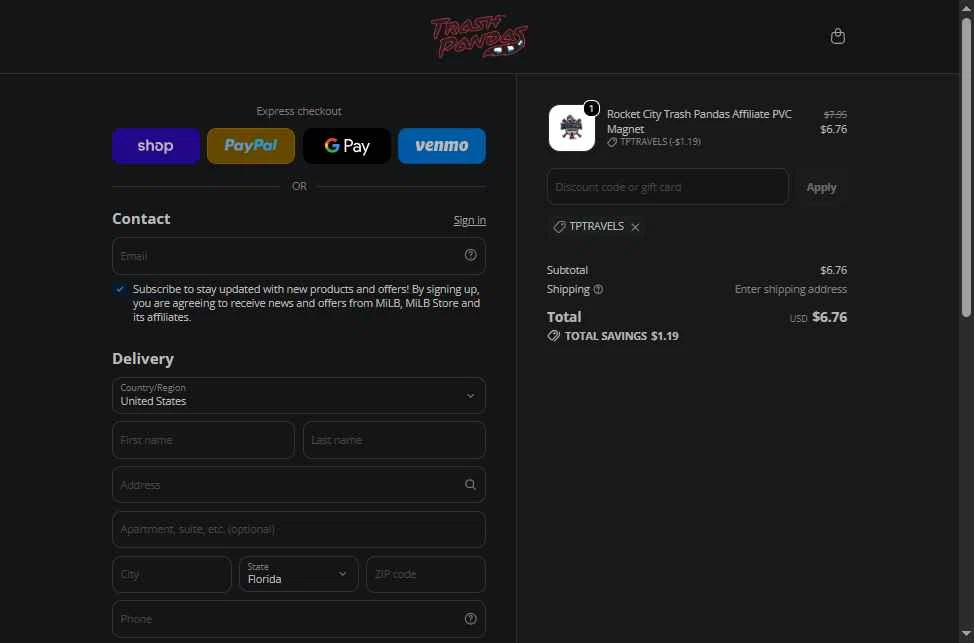Screen dimensions: 974x643
Task: Focus the Address input field
Action: point(299,485)
